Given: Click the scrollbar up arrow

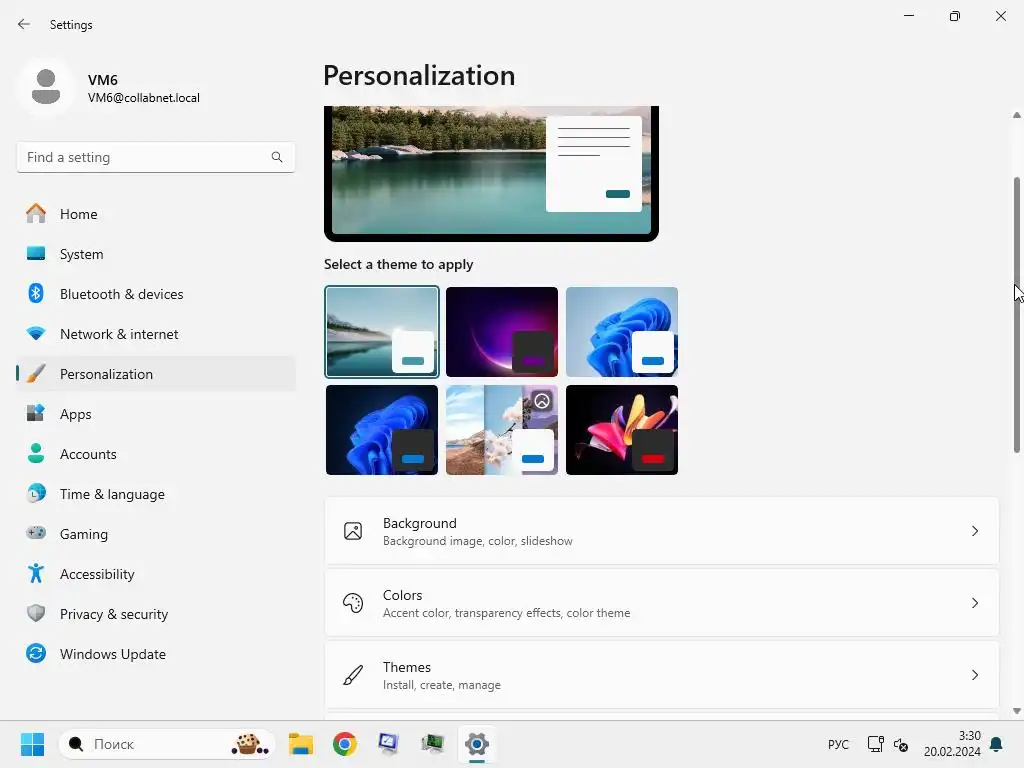Looking at the screenshot, I should click(1017, 115).
